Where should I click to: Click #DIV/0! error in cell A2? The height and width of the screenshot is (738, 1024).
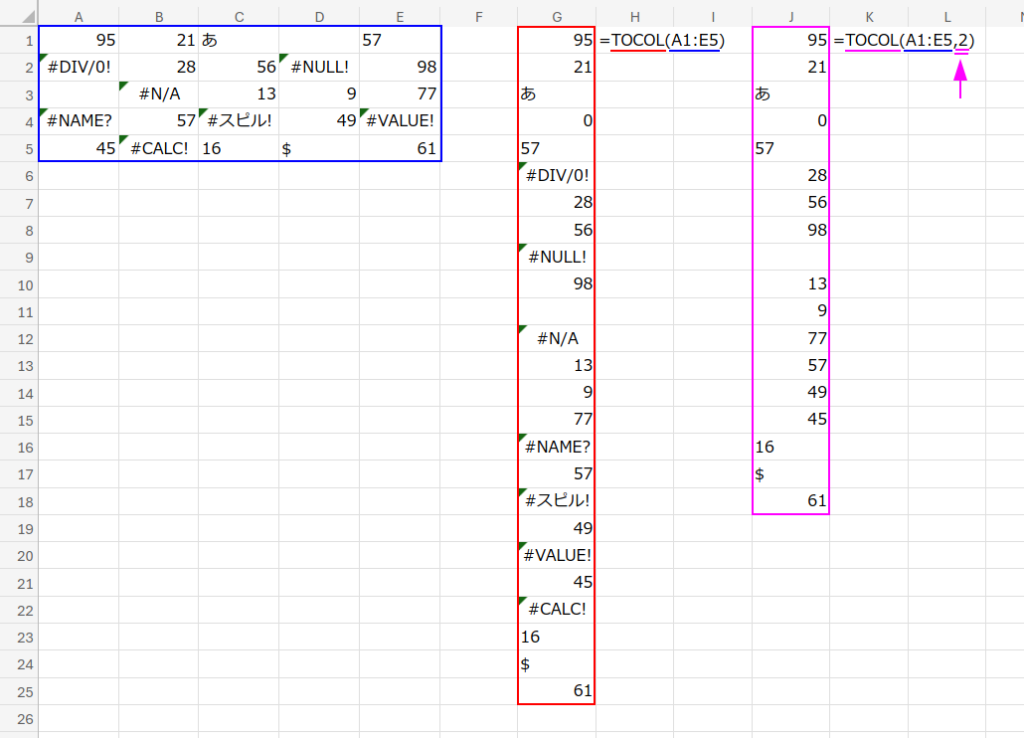pos(78,68)
